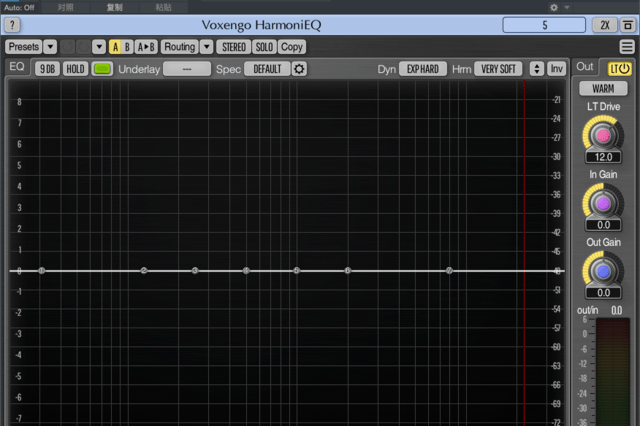640x426 pixels.
Task: Click the LT Drive knob
Action: [603, 136]
